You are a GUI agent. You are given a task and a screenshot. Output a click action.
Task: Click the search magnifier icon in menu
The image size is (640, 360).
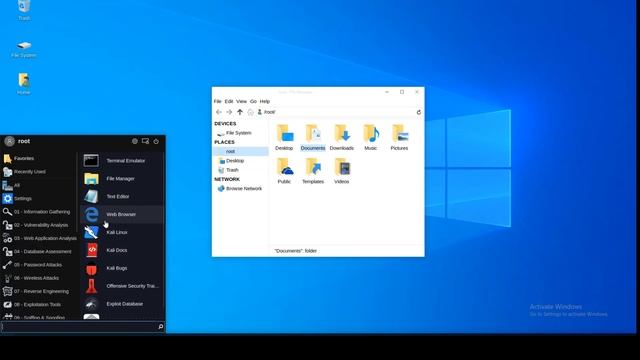[x=160, y=326]
